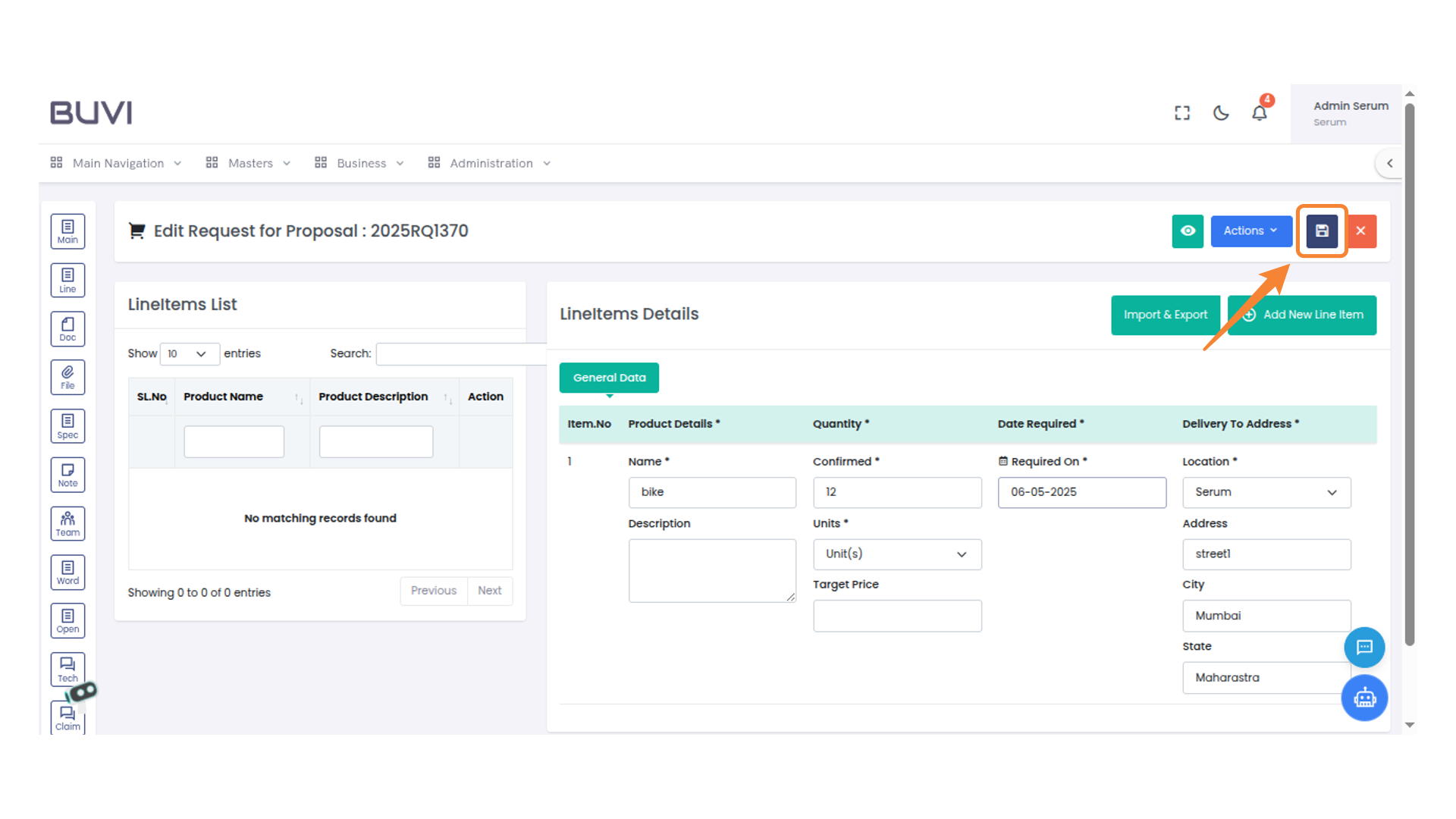Screen dimensions: 1456x819
Task: Open the Masters menu
Action: click(248, 163)
